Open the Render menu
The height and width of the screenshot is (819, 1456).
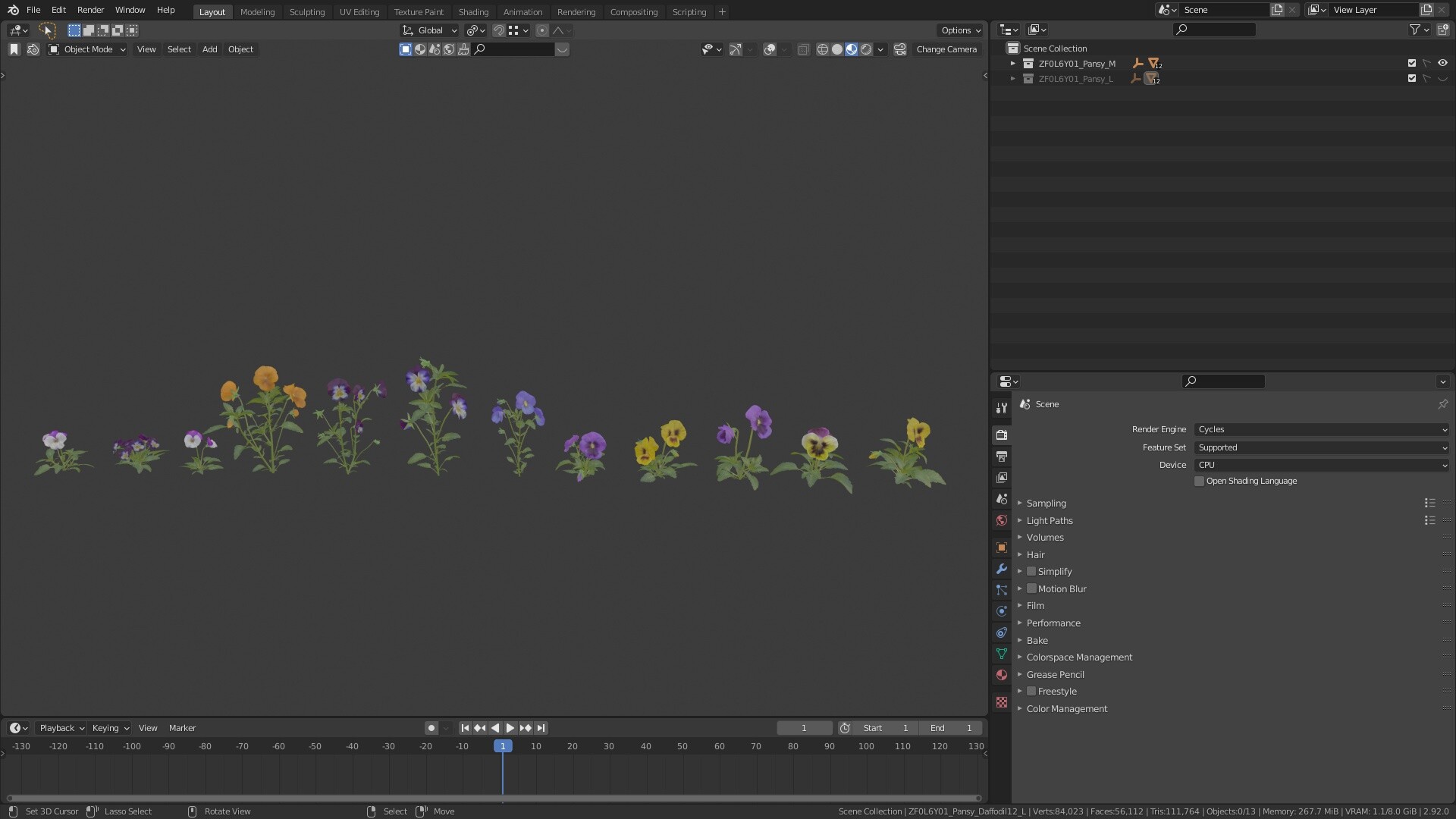click(90, 10)
